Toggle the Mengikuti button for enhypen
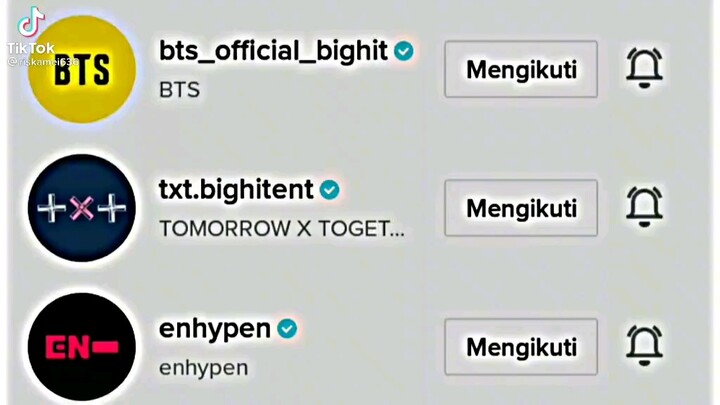 (521, 347)
